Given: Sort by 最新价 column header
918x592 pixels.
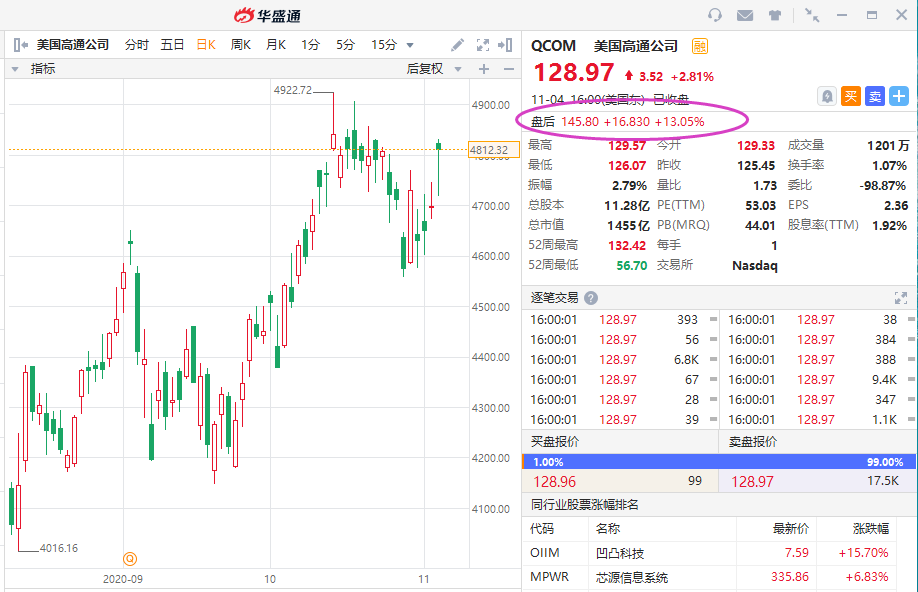Looking at the screenshot, I should [x=790, y=529].
